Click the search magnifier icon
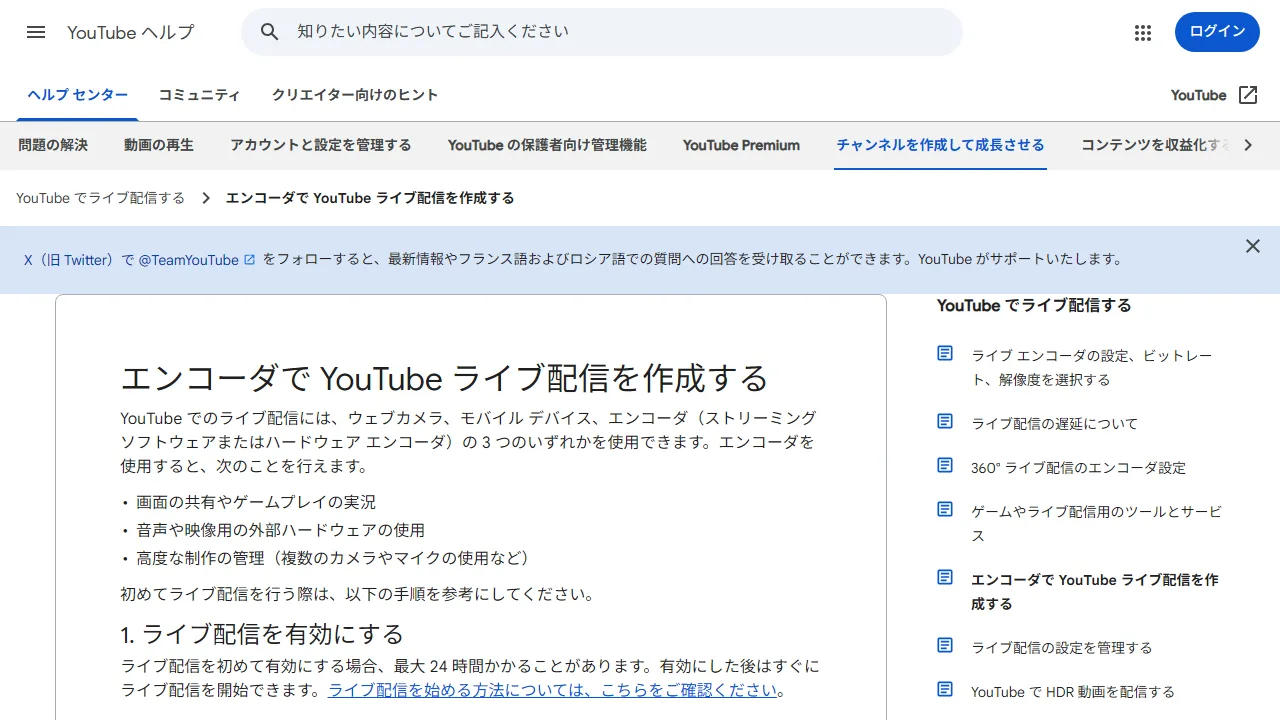The image size is (1280, 720). click(x=269, y=32)
